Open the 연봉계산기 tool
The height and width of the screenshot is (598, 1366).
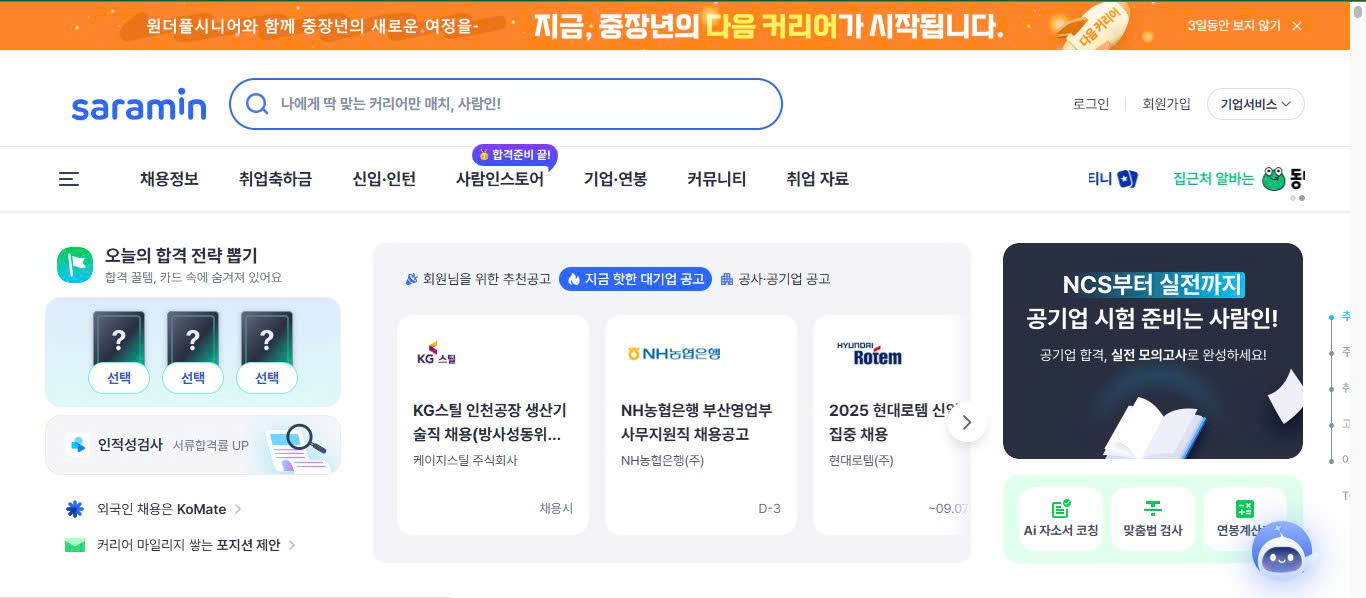pos(1245,519)
